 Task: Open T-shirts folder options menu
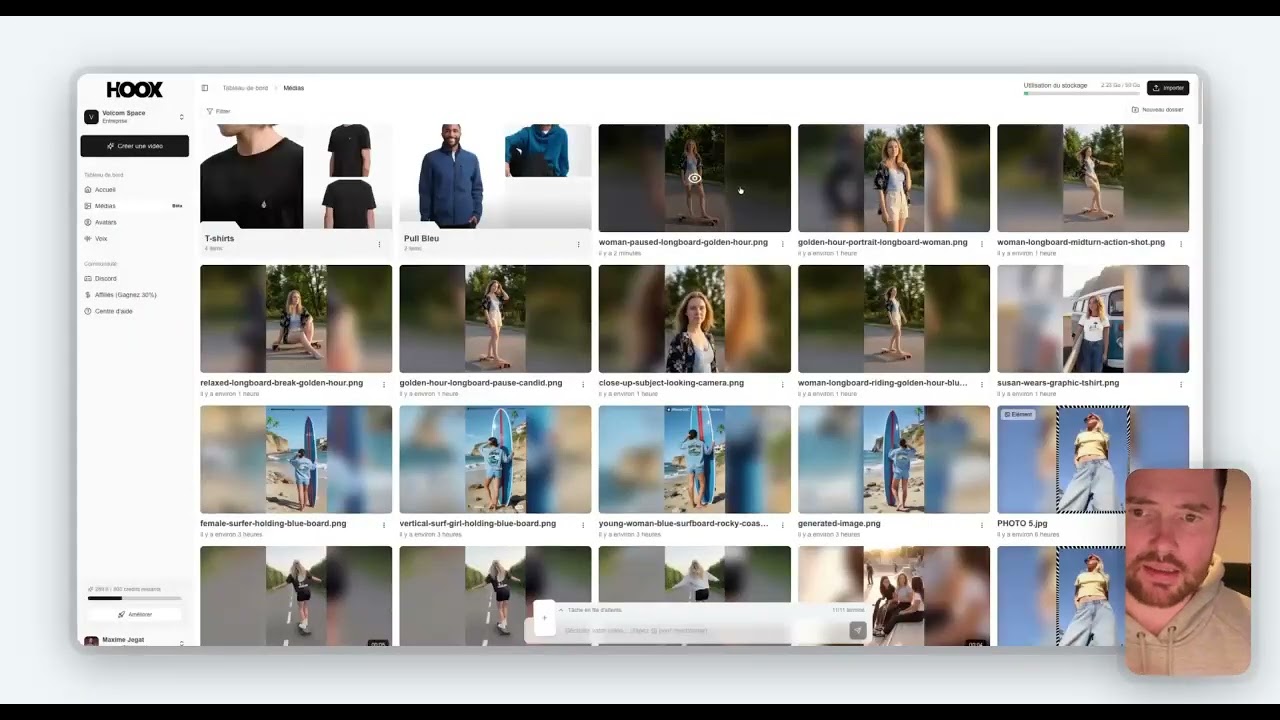[379, 244]
